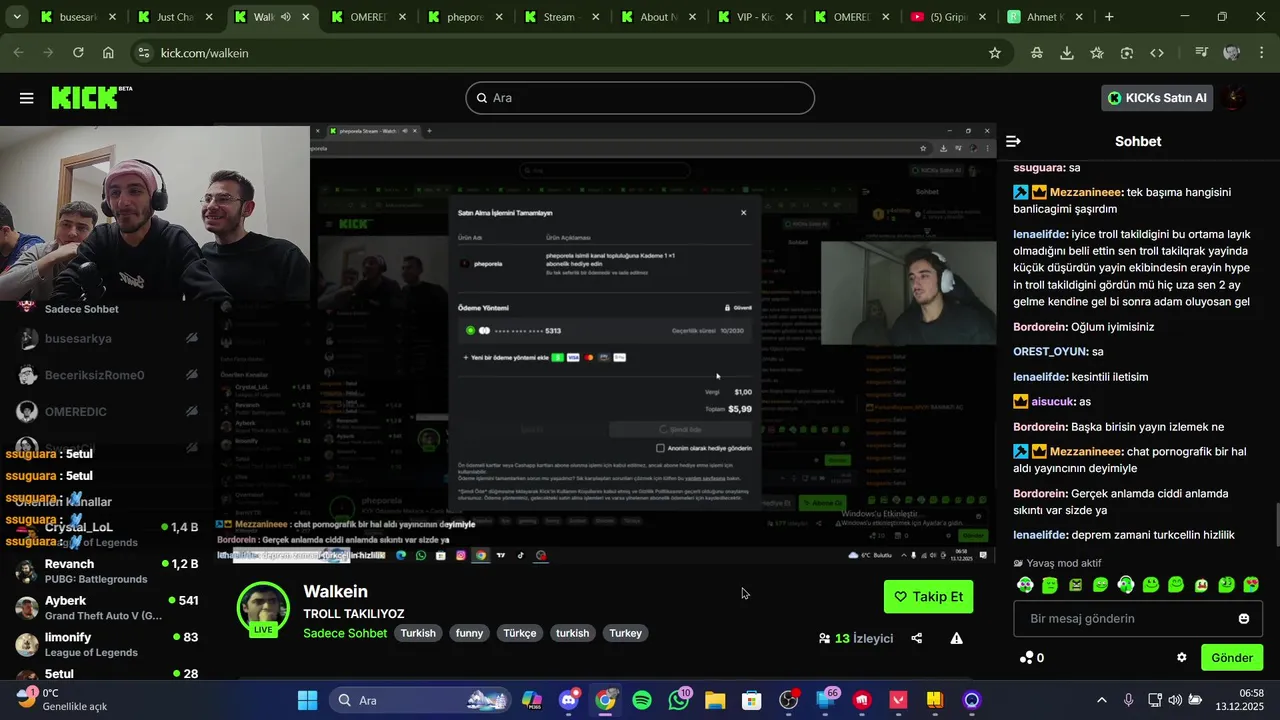Open the Walkein channel name
The height and width of the screenshot is (720, 1280).
point(336,592)
